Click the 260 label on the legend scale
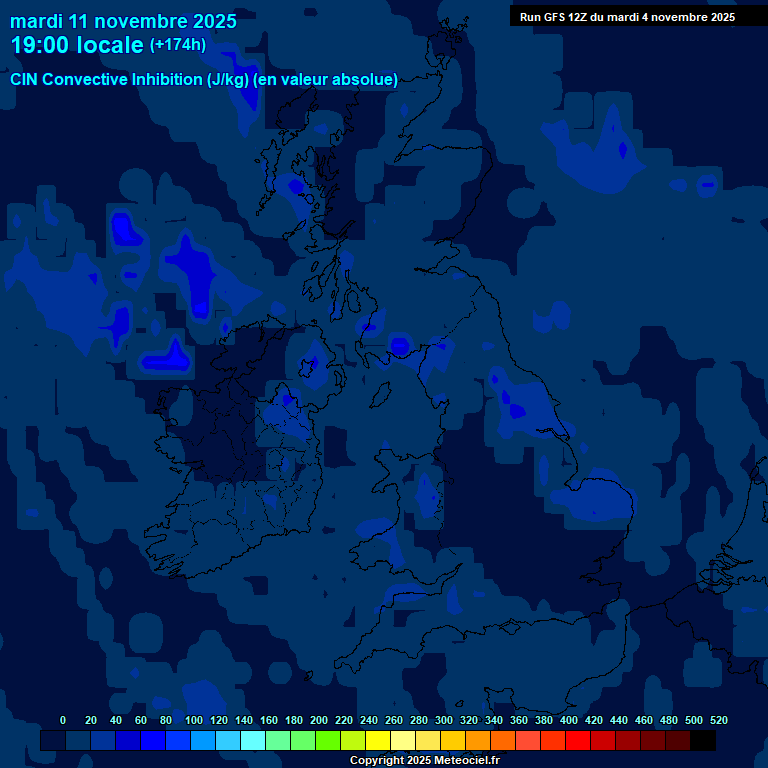The image size is (768, 768). pos(394,720)
